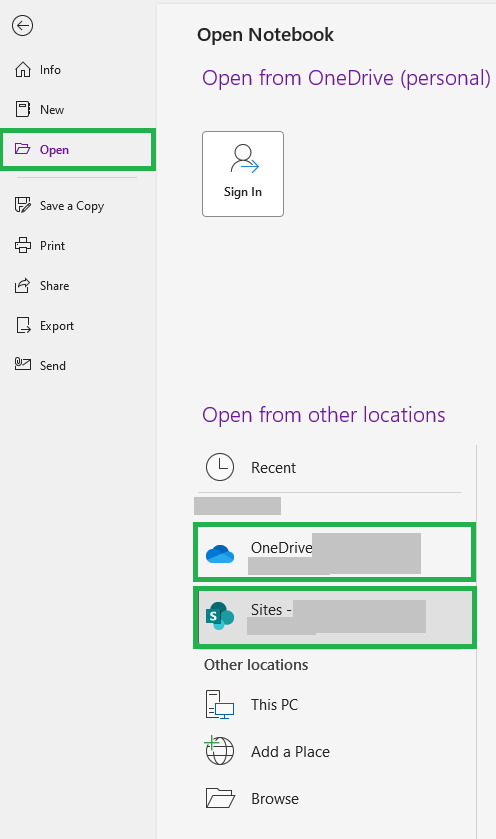Click the This PC computer icon
The image size is (496, 839).
[x=220, y=704]
